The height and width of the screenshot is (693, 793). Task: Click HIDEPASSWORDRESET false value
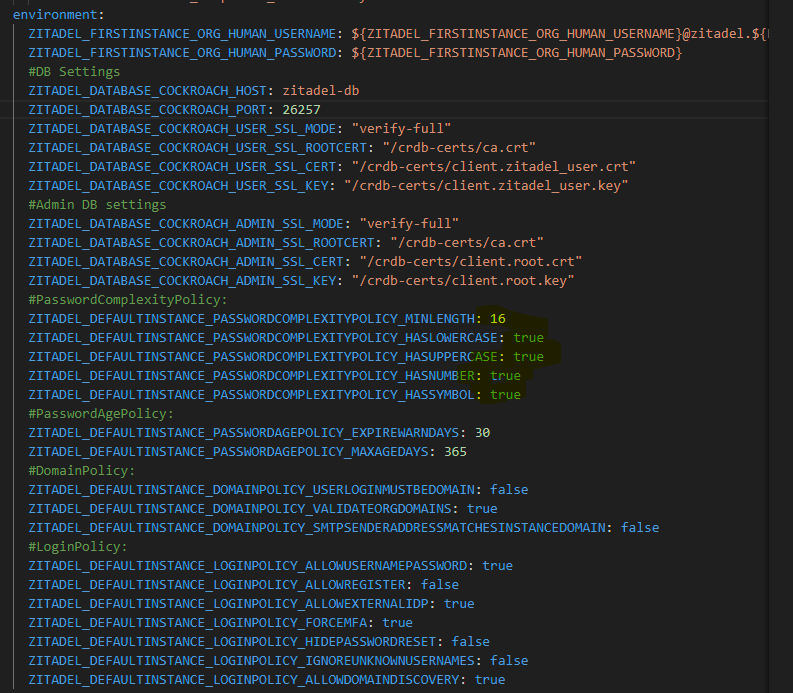tap(470, 641)
